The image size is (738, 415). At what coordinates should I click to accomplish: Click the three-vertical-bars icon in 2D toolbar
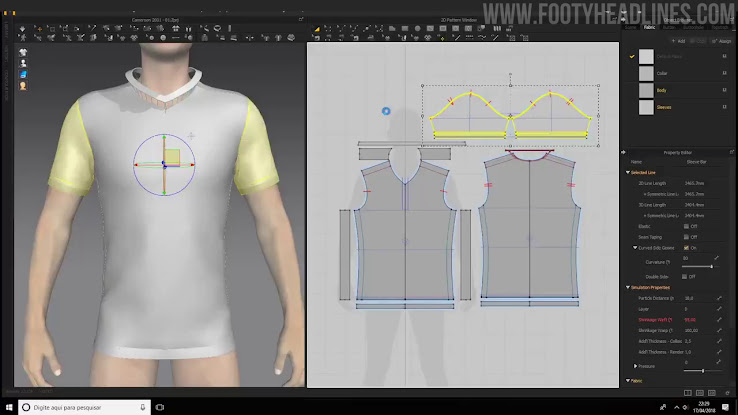point(497,29)
